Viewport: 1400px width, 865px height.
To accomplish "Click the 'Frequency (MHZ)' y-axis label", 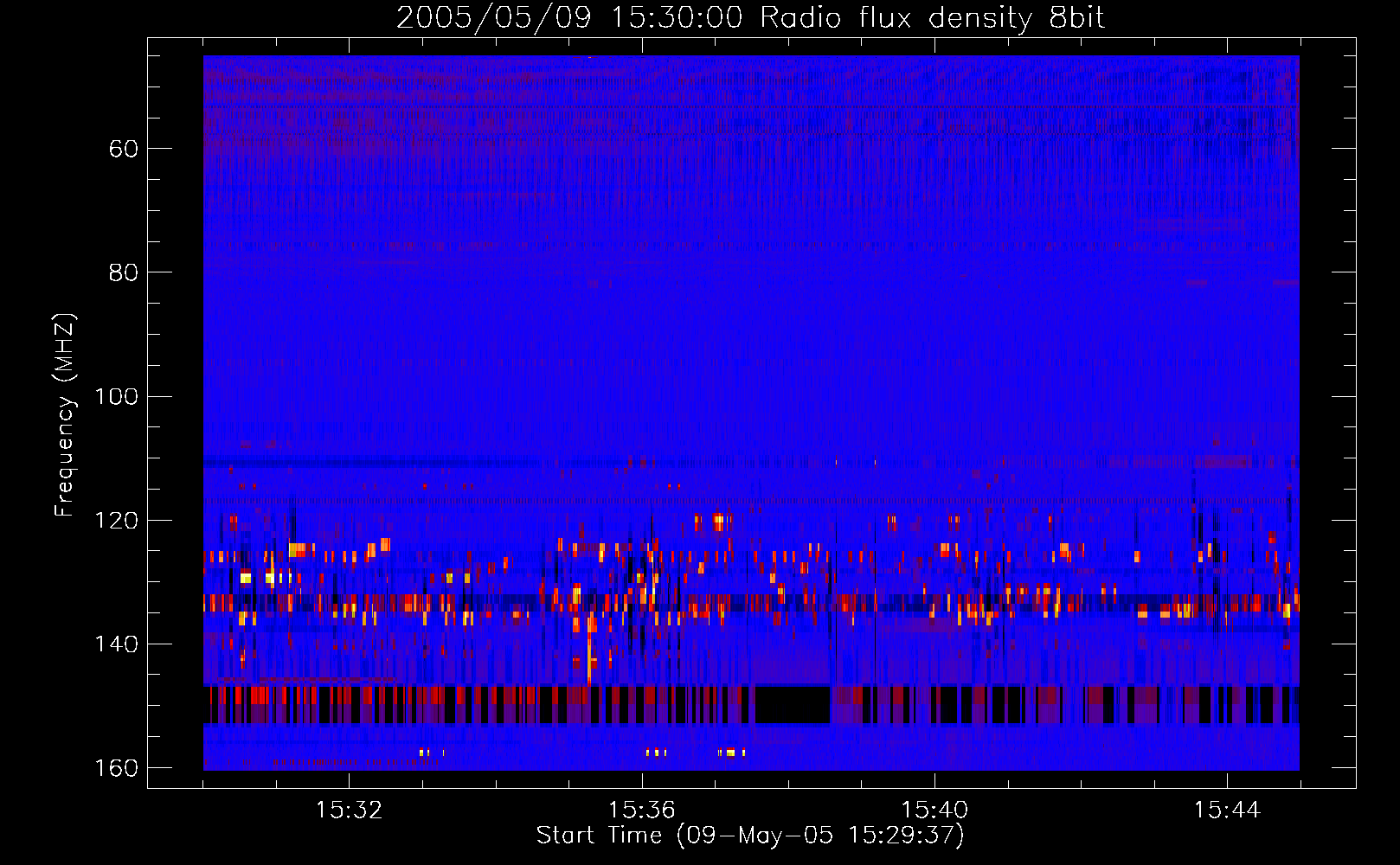I will pyautogui.click(x=65, y=415).
